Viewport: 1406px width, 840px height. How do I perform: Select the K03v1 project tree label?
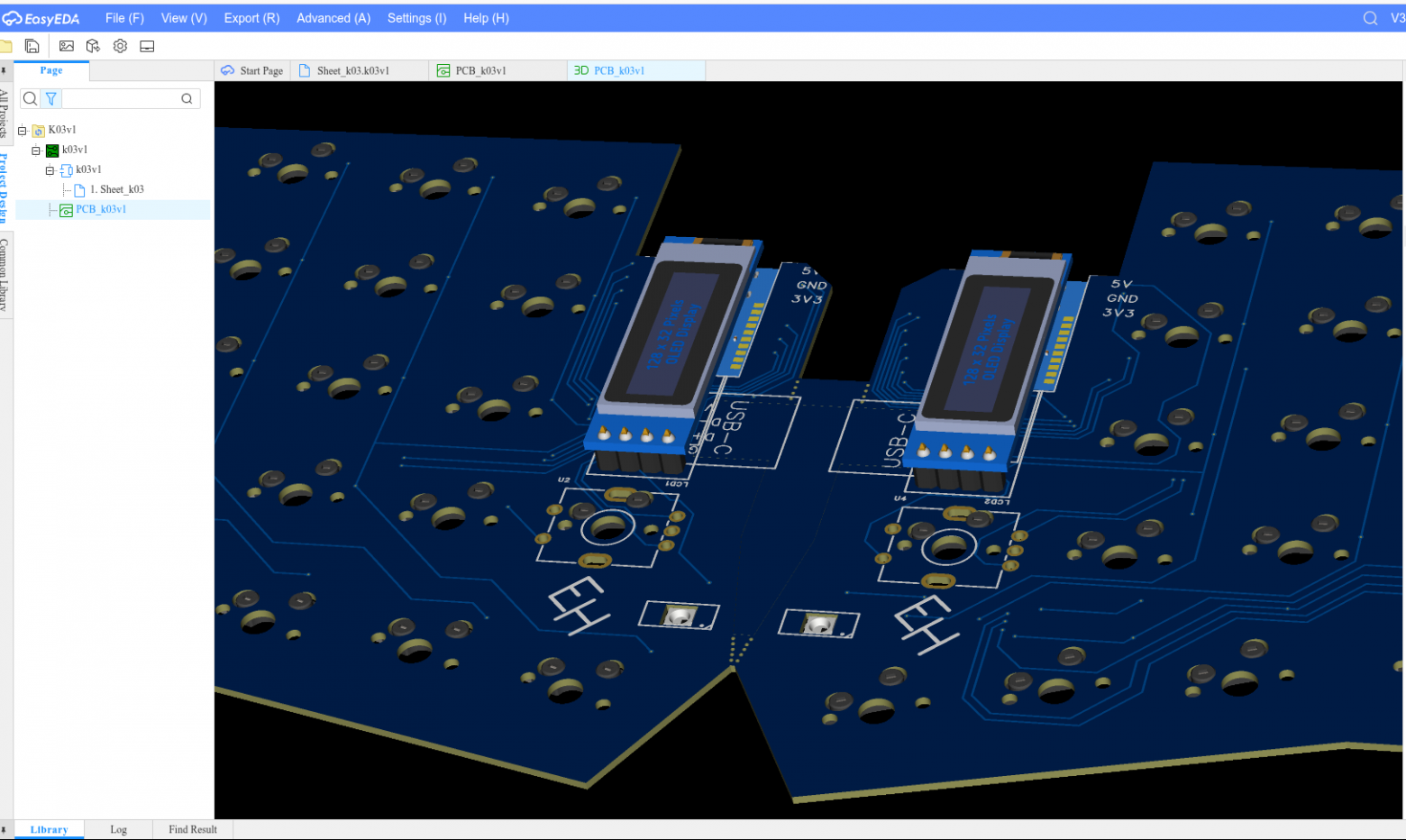click(62, 130)
